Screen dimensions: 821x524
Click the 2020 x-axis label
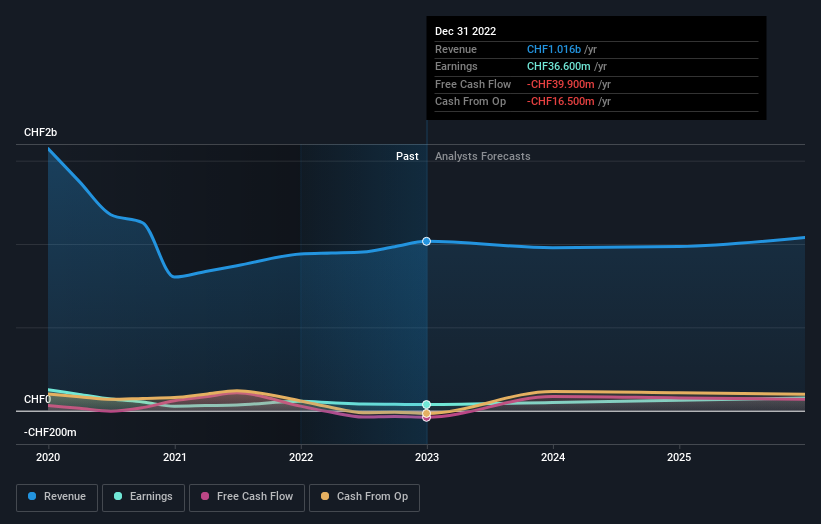point(48,458)
